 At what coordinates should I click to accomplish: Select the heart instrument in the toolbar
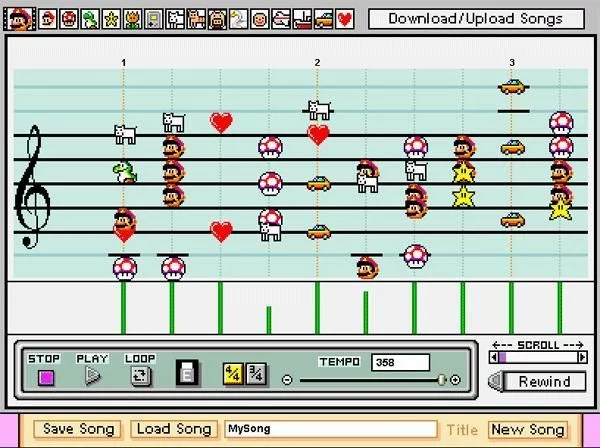[x=345, y=19]
